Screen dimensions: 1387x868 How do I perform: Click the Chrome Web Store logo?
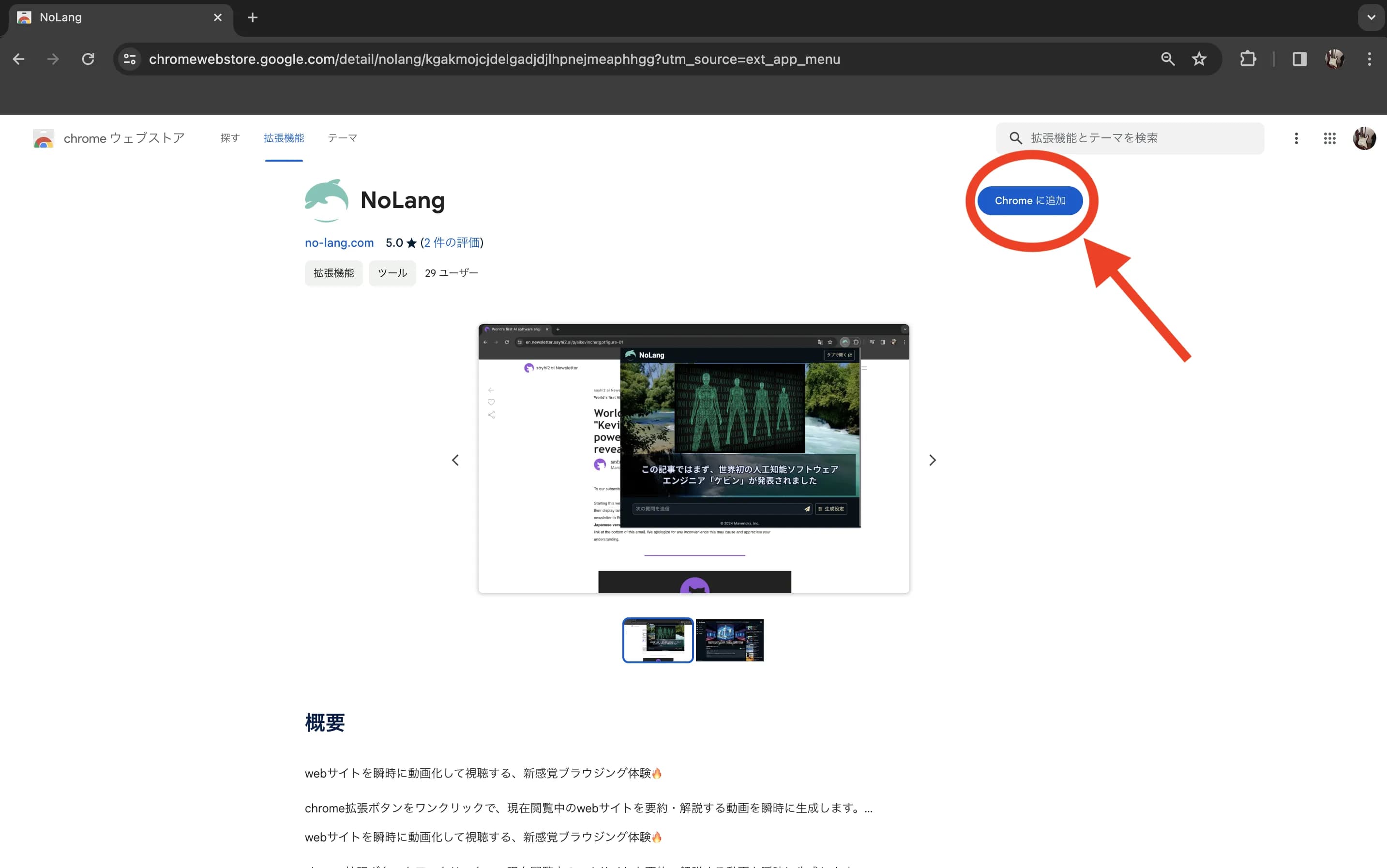(x=44, y=138)
